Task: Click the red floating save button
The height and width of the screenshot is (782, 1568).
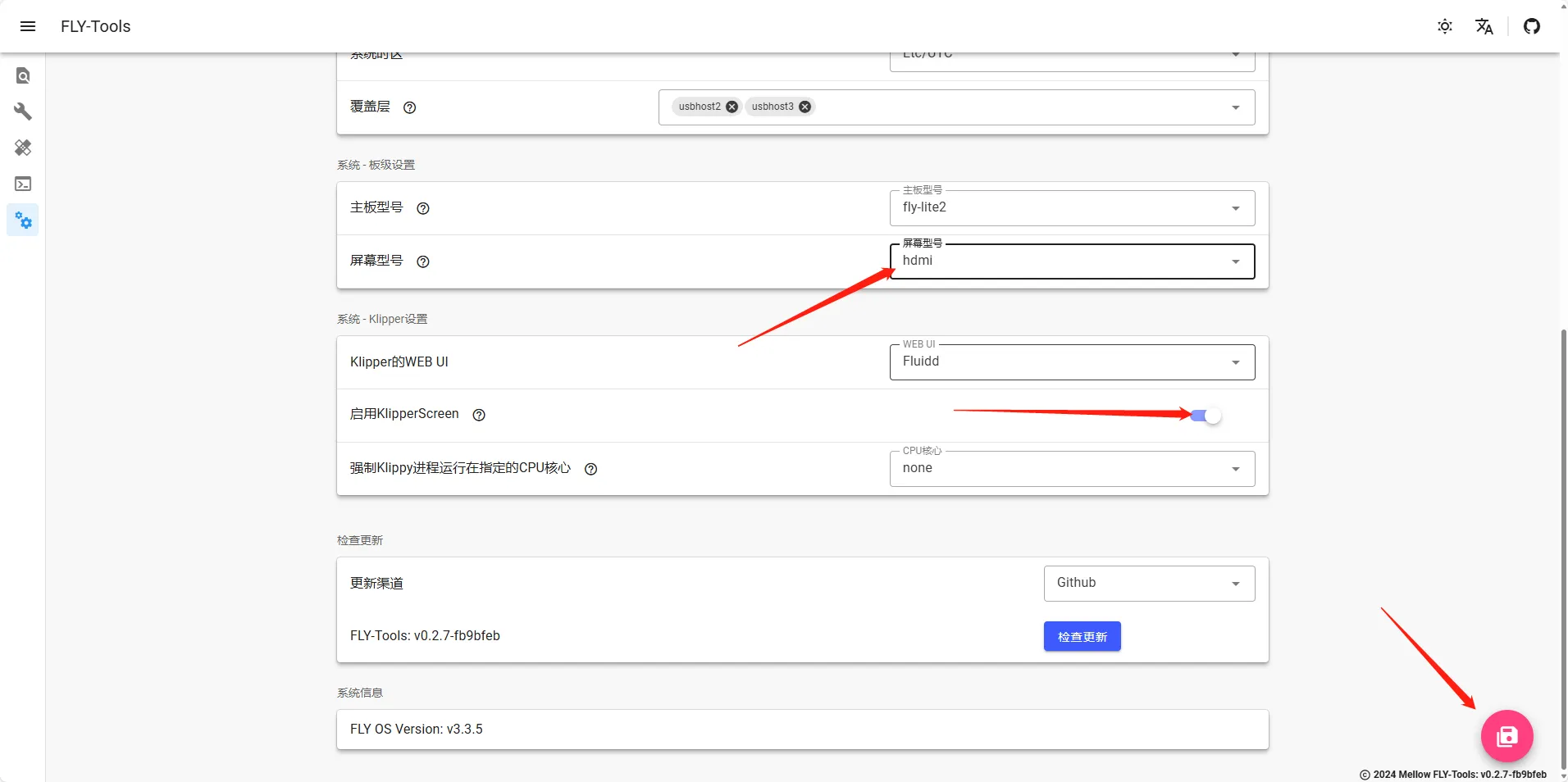Action: [x=1506, y=736]
